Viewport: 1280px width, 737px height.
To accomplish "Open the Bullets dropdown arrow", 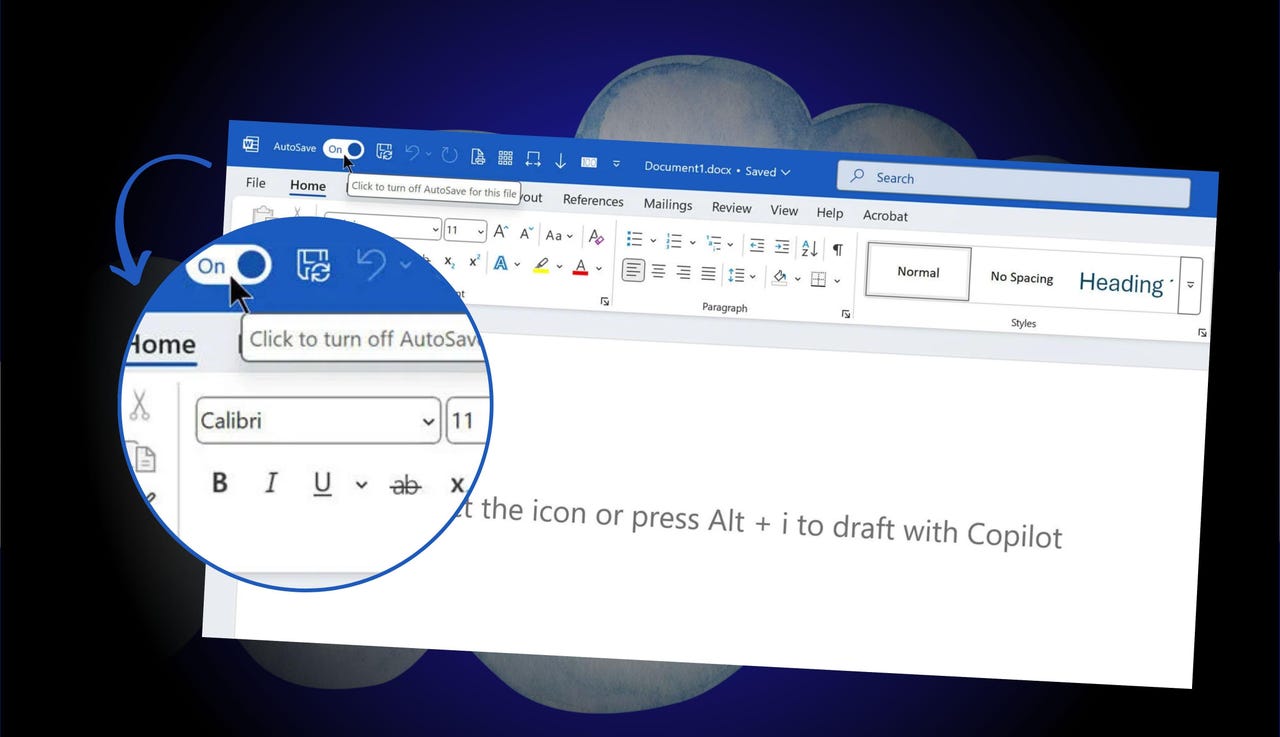I will [652, 240].
